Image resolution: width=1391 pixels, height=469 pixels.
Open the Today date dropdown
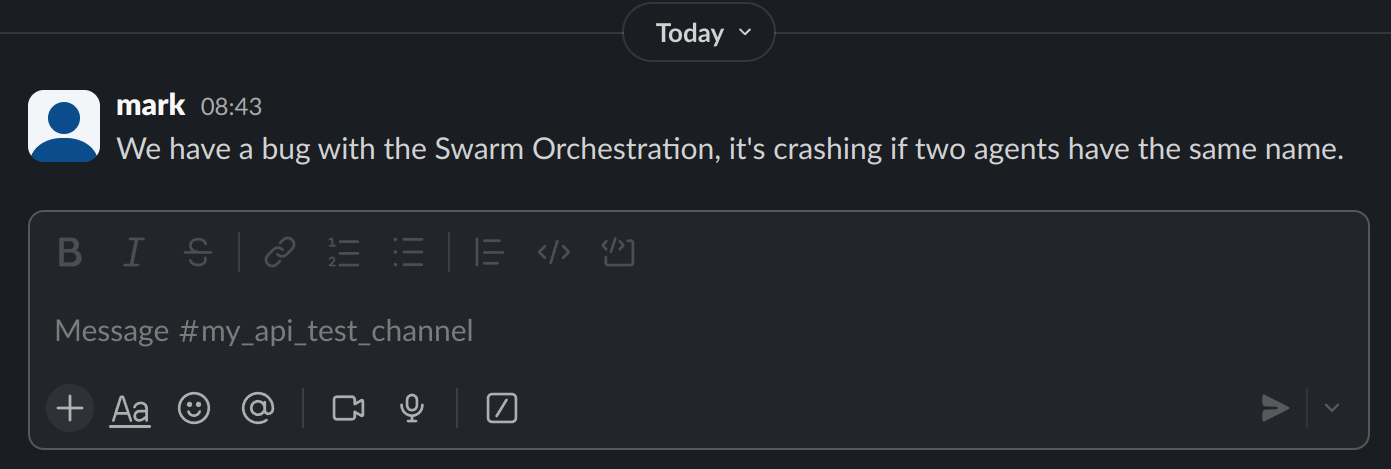coord(699,33)
